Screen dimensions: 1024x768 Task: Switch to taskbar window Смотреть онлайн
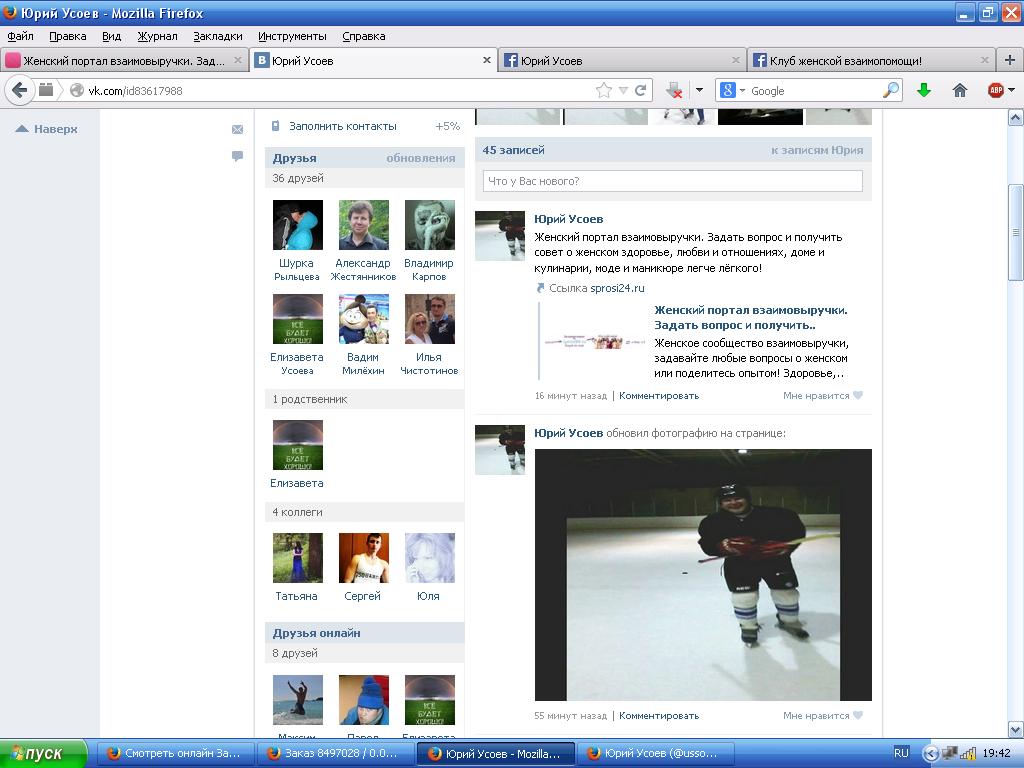(176, 753)
